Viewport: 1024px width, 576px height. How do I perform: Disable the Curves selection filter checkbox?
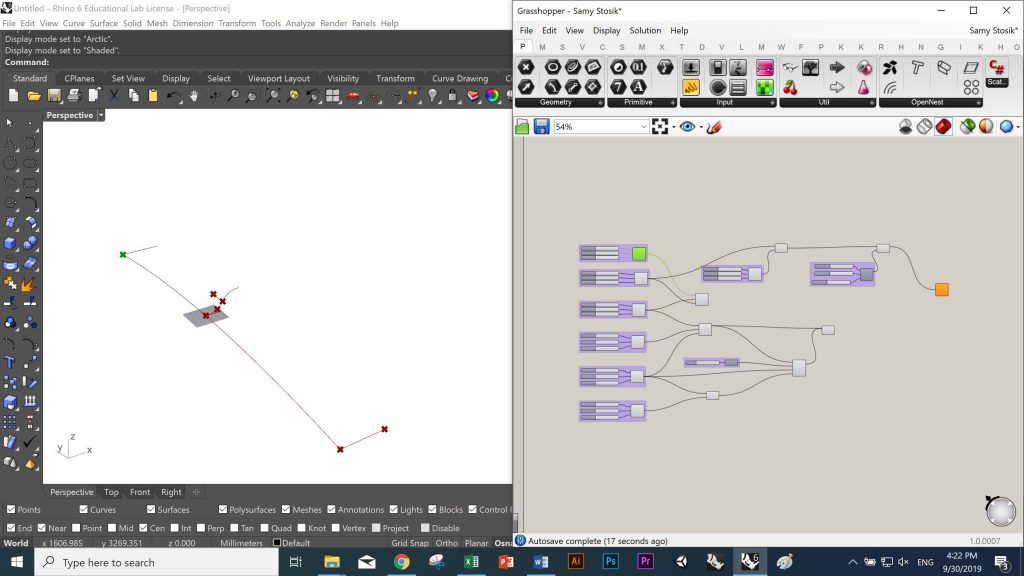[x=82, y=510]
